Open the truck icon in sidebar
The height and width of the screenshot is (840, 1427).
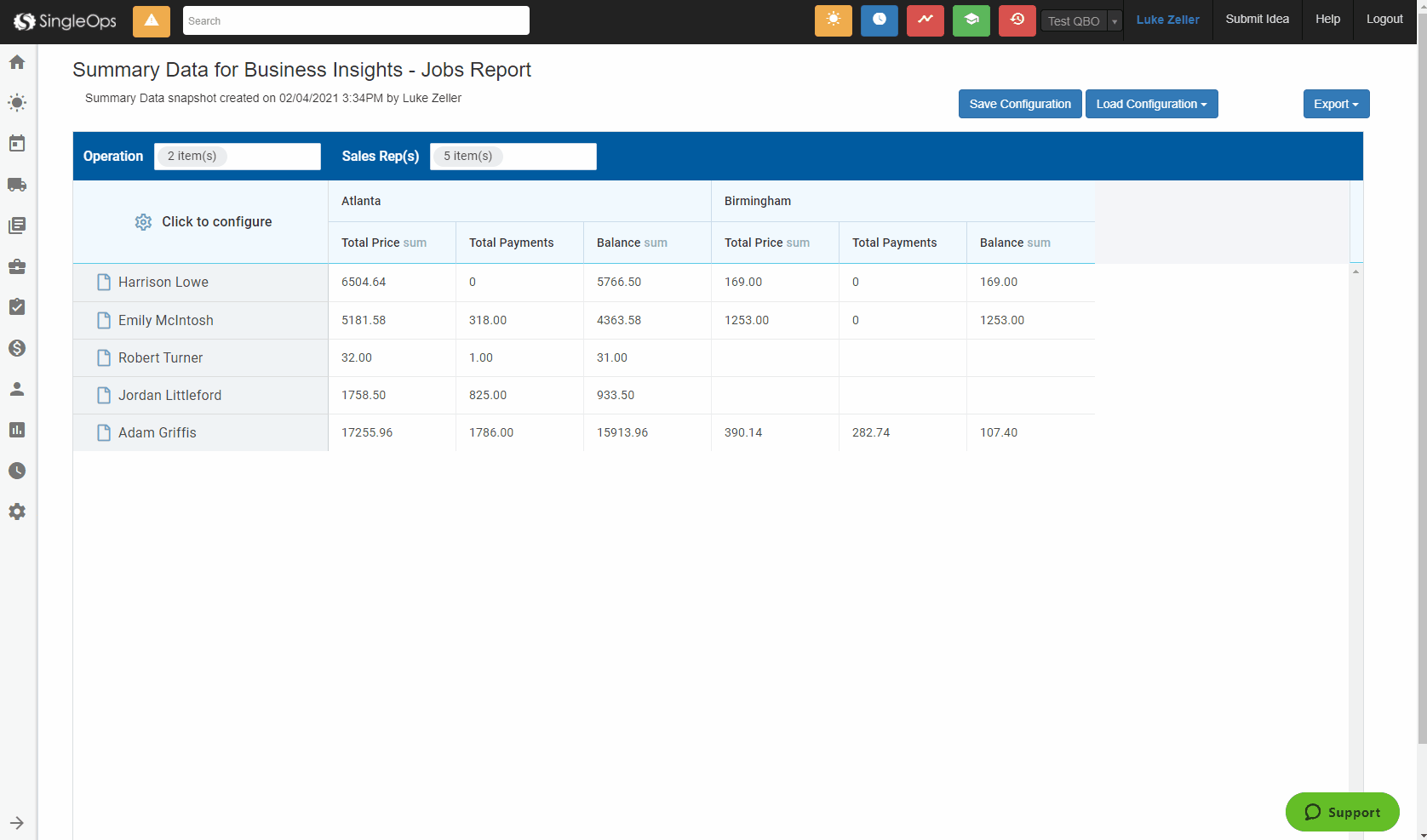(x=17, y=185)
